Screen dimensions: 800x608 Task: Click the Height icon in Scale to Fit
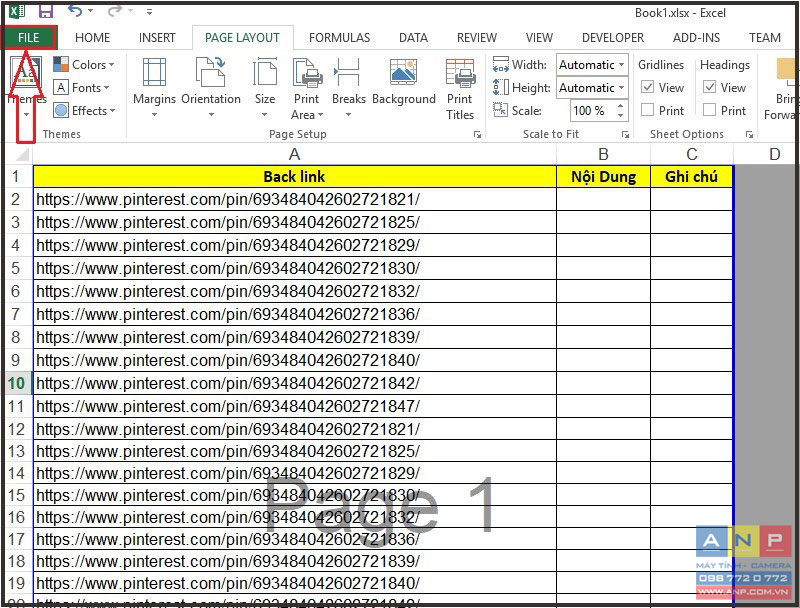point(501,87)
